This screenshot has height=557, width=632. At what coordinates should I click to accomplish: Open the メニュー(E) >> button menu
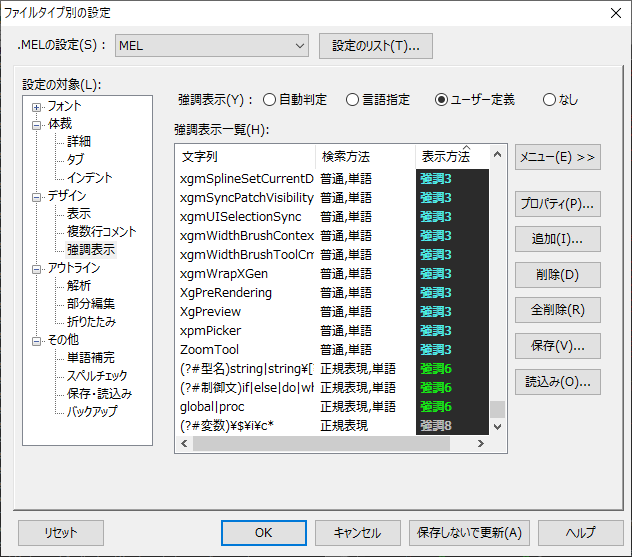pos(558,157)
